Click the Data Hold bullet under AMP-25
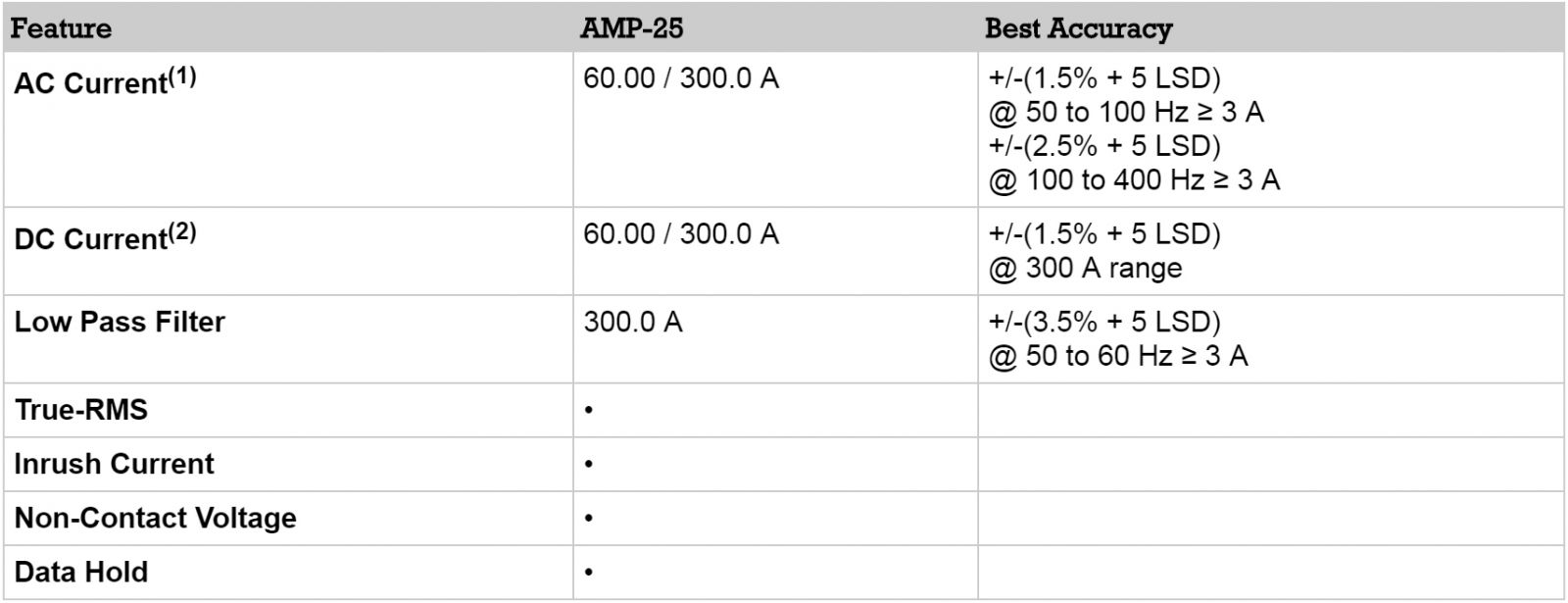The height and width of the screenshot is (603, 1568). tap(589, 573)
